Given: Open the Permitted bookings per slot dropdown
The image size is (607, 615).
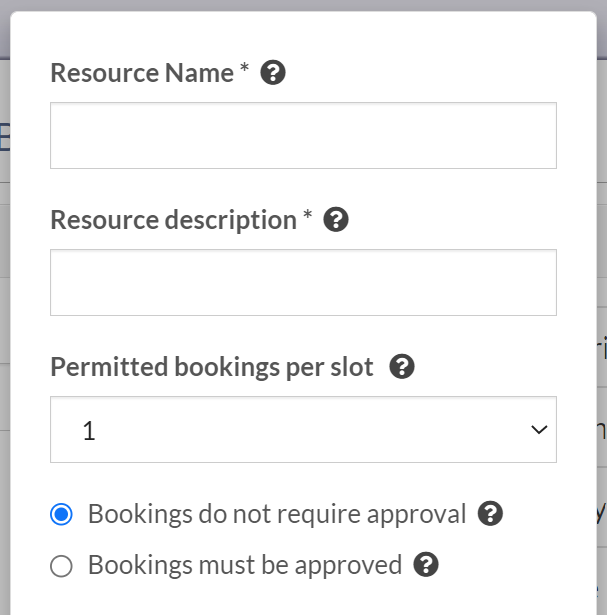Looking at the screenshot, I should click(303, 430).
